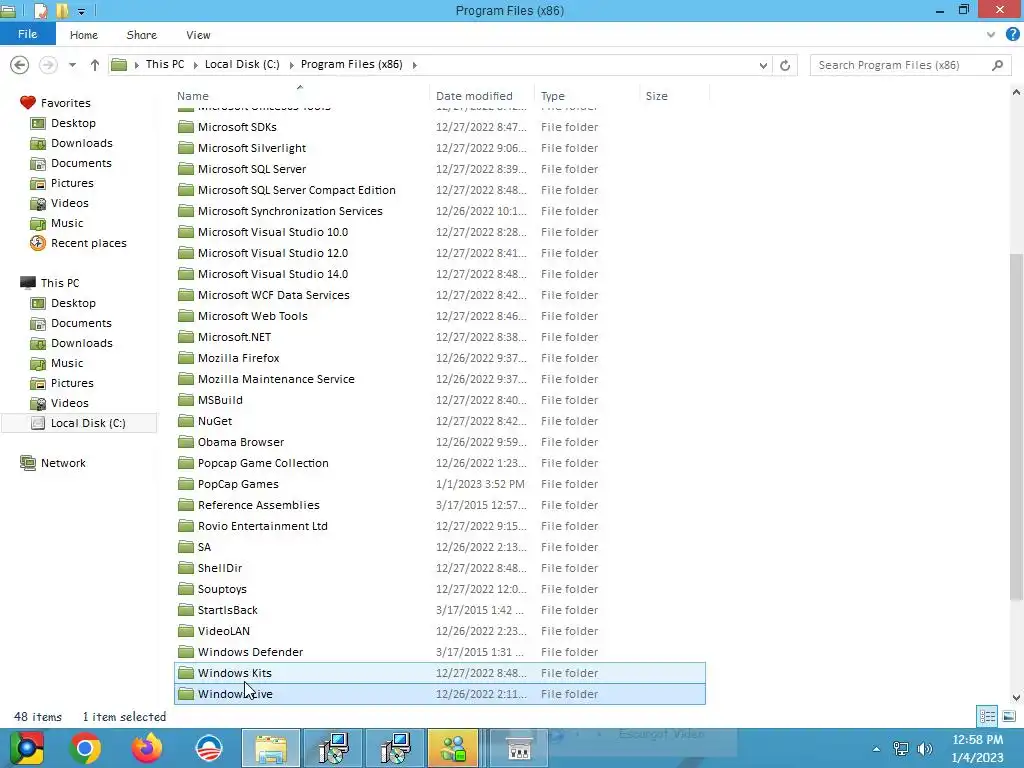Viewport: 1024px width, 768px height.
Task: Click scrollbar down arrow
Action: 1016,697
